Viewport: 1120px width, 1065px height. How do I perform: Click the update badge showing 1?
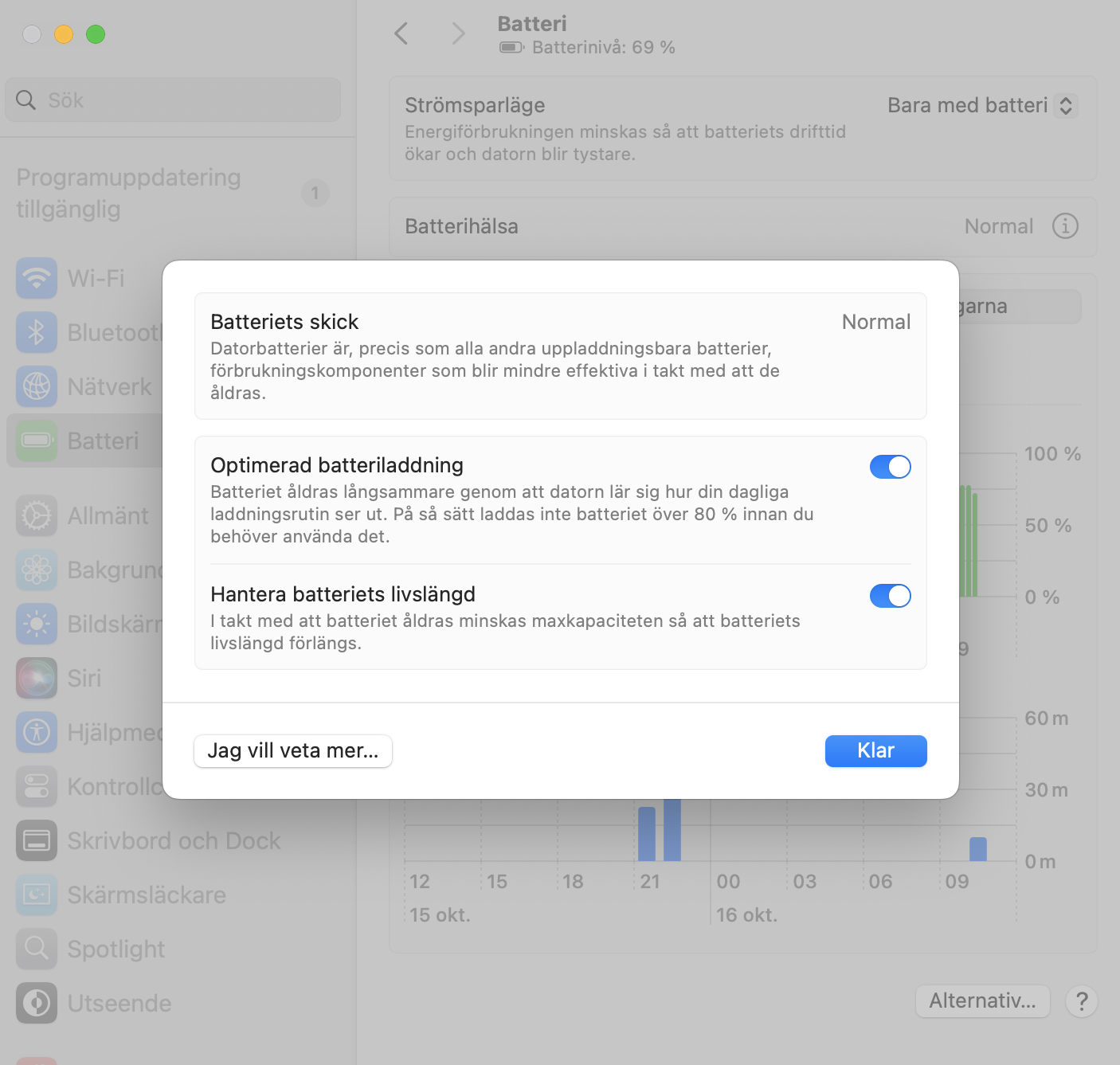(x=315, y=193)
